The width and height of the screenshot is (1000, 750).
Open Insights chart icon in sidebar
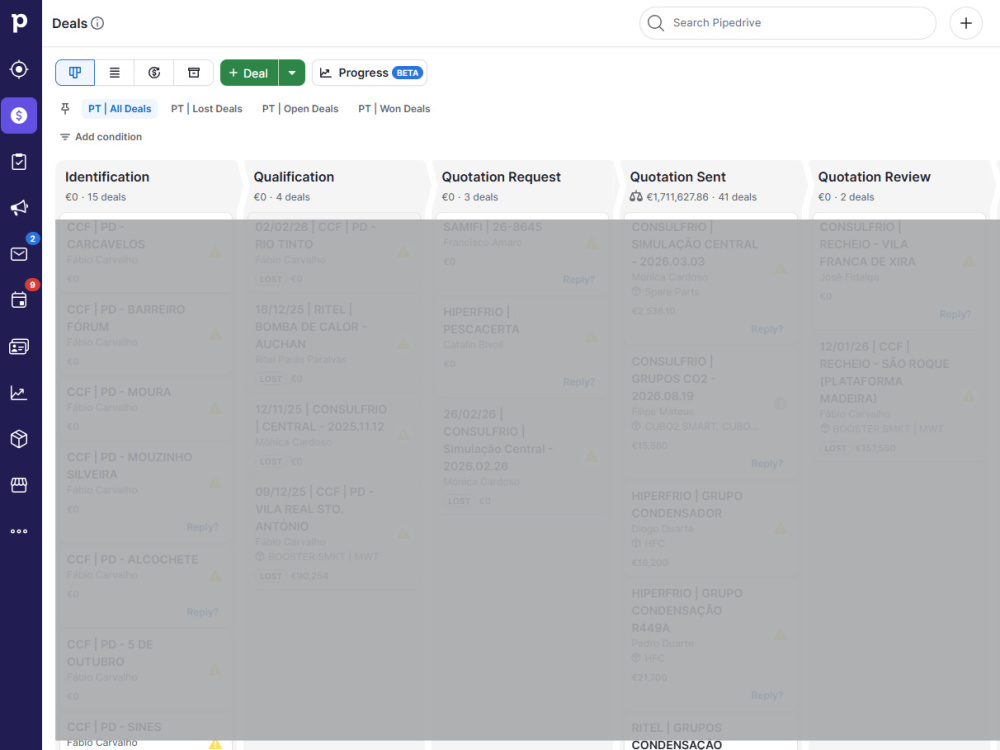(19, 393)
